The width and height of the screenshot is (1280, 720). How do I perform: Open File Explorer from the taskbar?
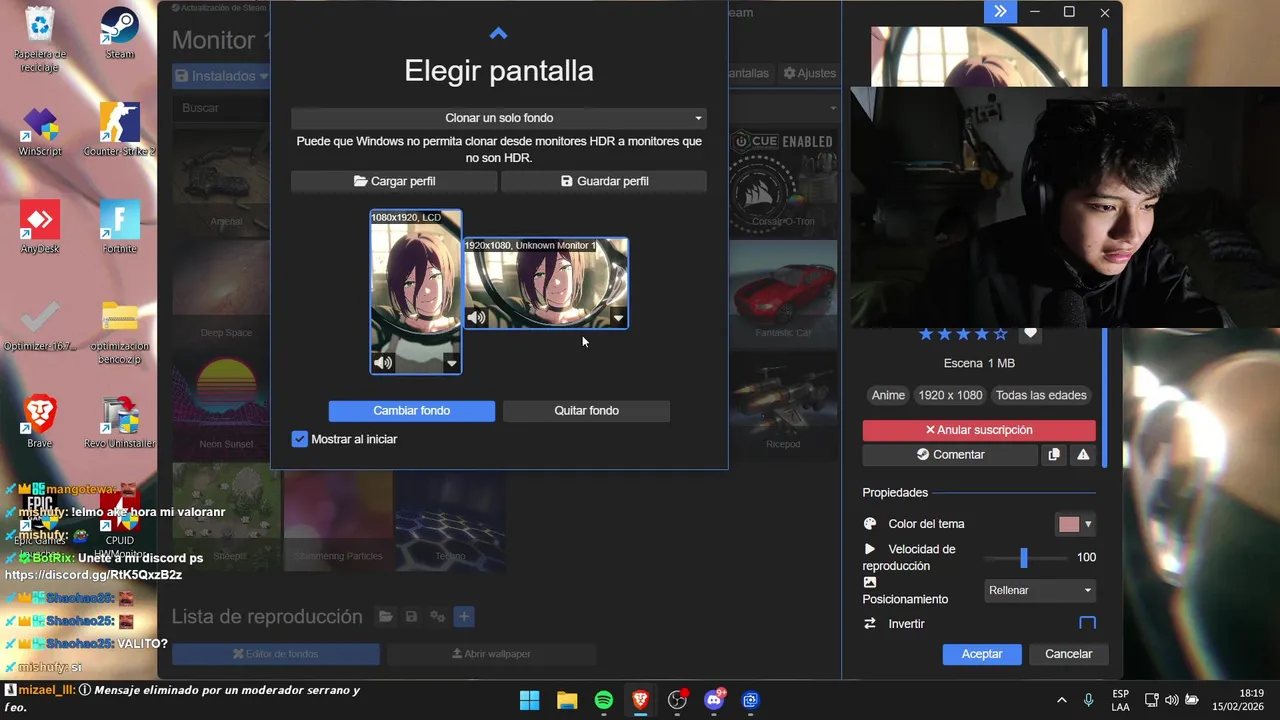point(567,700)
